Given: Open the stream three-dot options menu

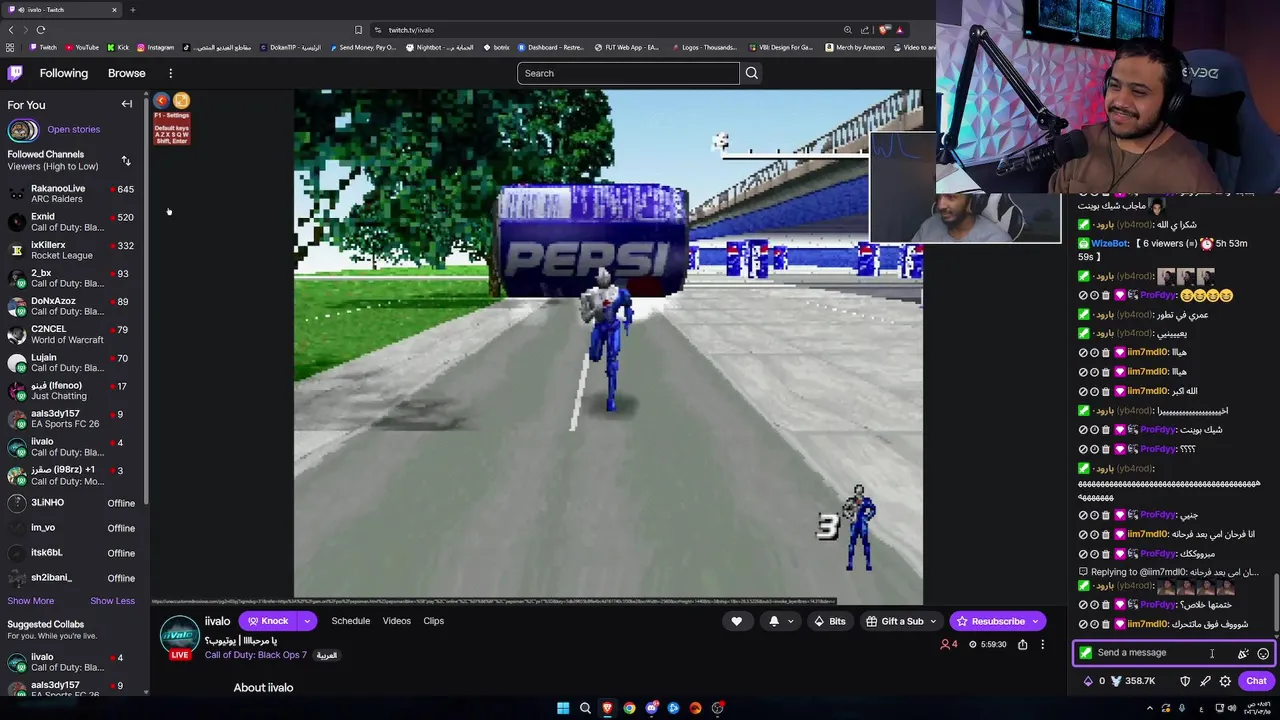Looking at the screenshot, I should point(1042,644).
